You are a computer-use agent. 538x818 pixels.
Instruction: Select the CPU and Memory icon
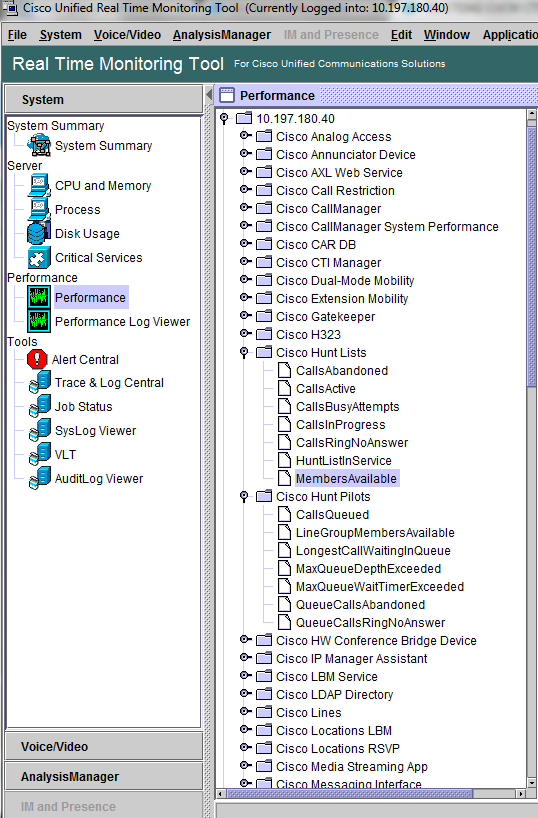[40, 186]
